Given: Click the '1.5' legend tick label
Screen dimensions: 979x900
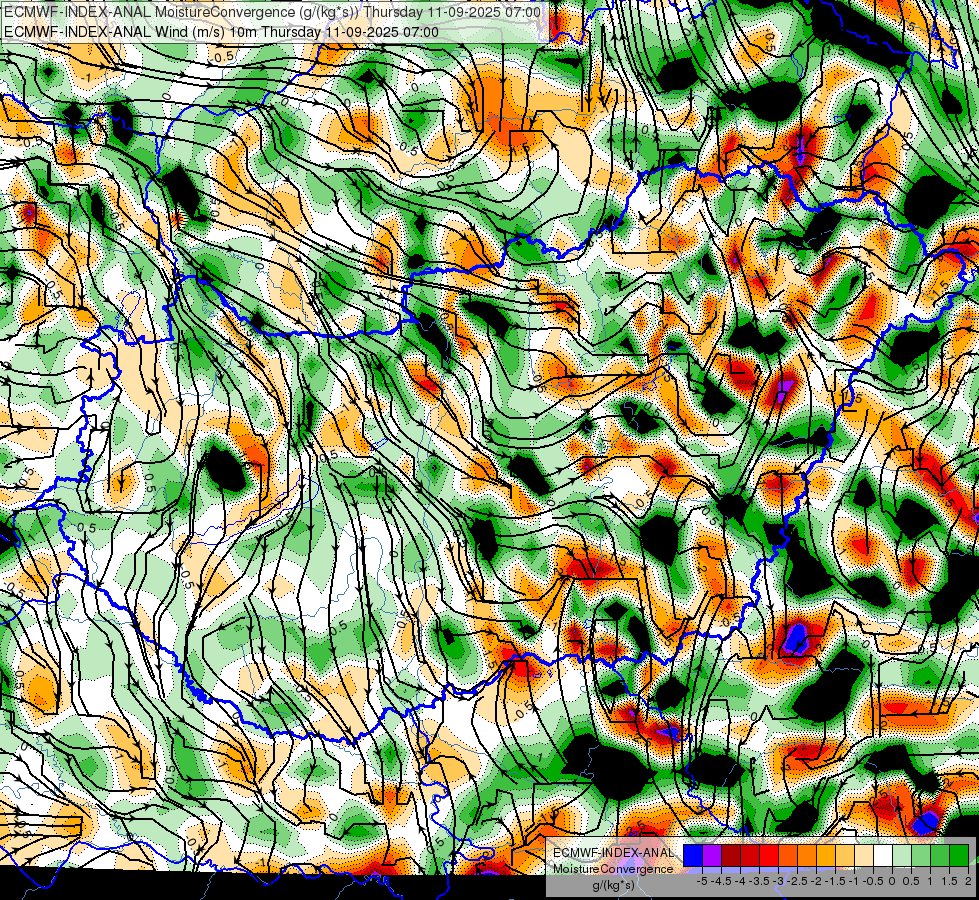Looking at the screenshot, I should [x=949, y=881].
